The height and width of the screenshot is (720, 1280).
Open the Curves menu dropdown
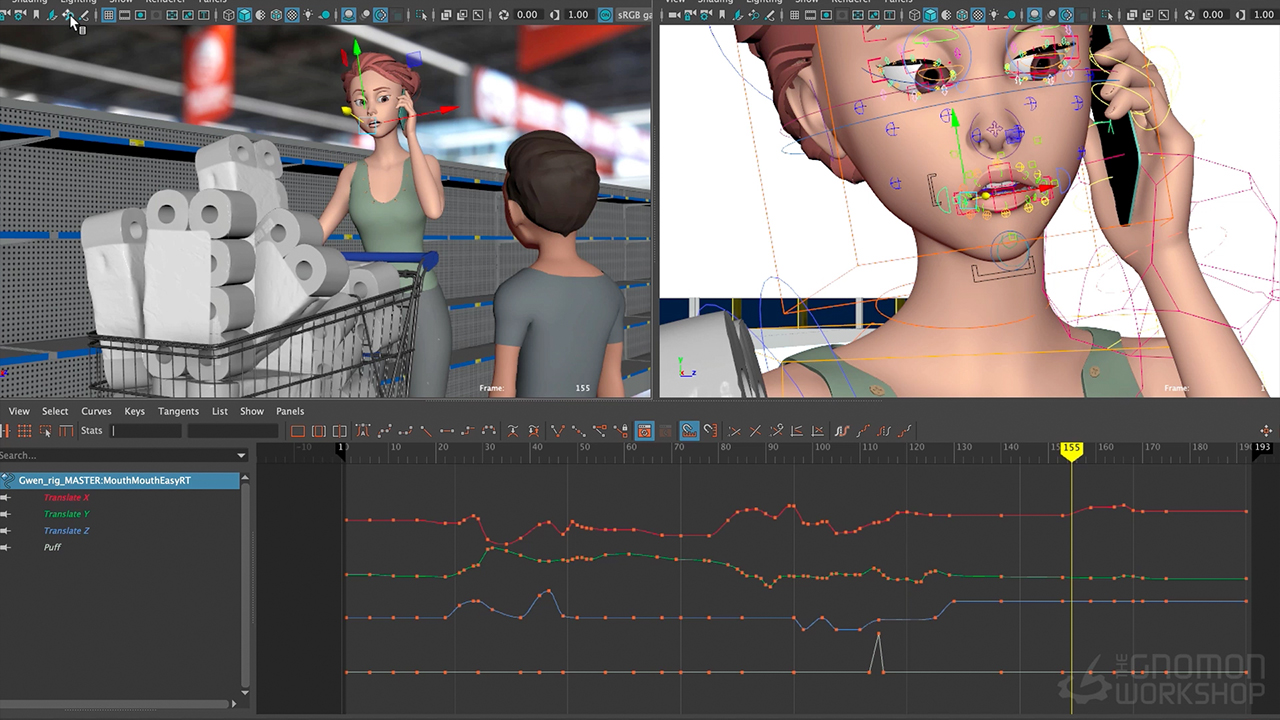click(96, 411)
